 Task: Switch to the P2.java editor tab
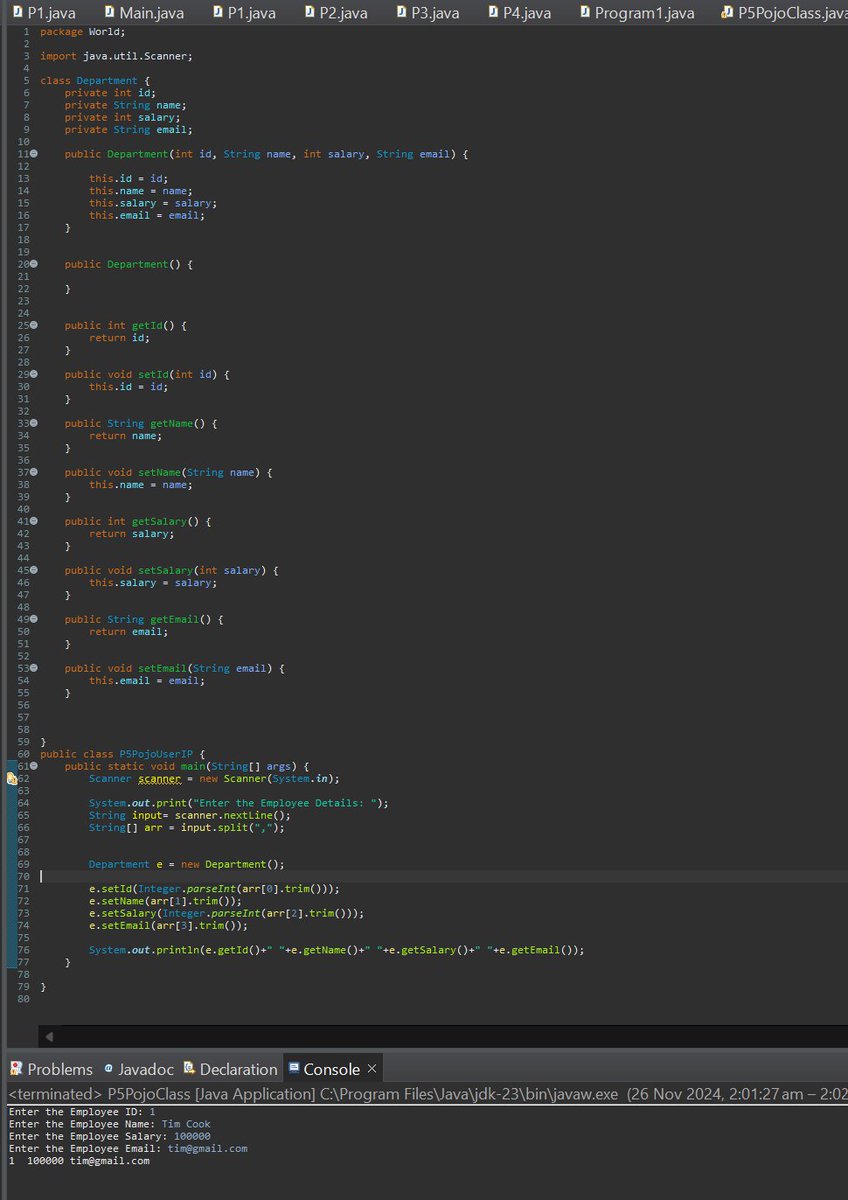[x=335, y=13]
